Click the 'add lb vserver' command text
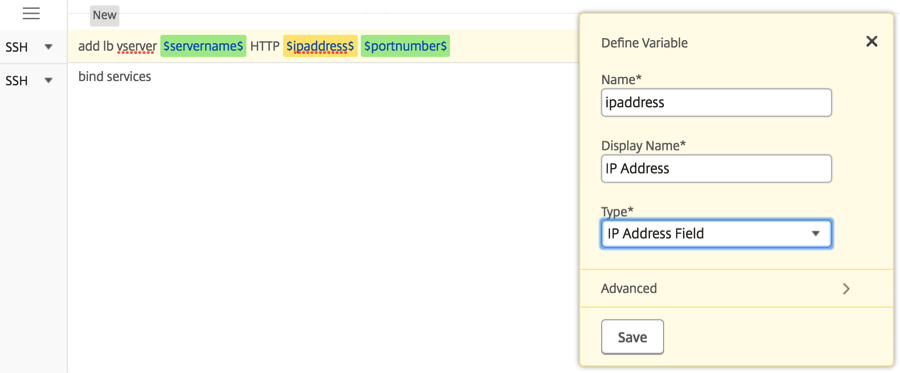Viewport: 900px width, 373px height. tap(117, 46)
